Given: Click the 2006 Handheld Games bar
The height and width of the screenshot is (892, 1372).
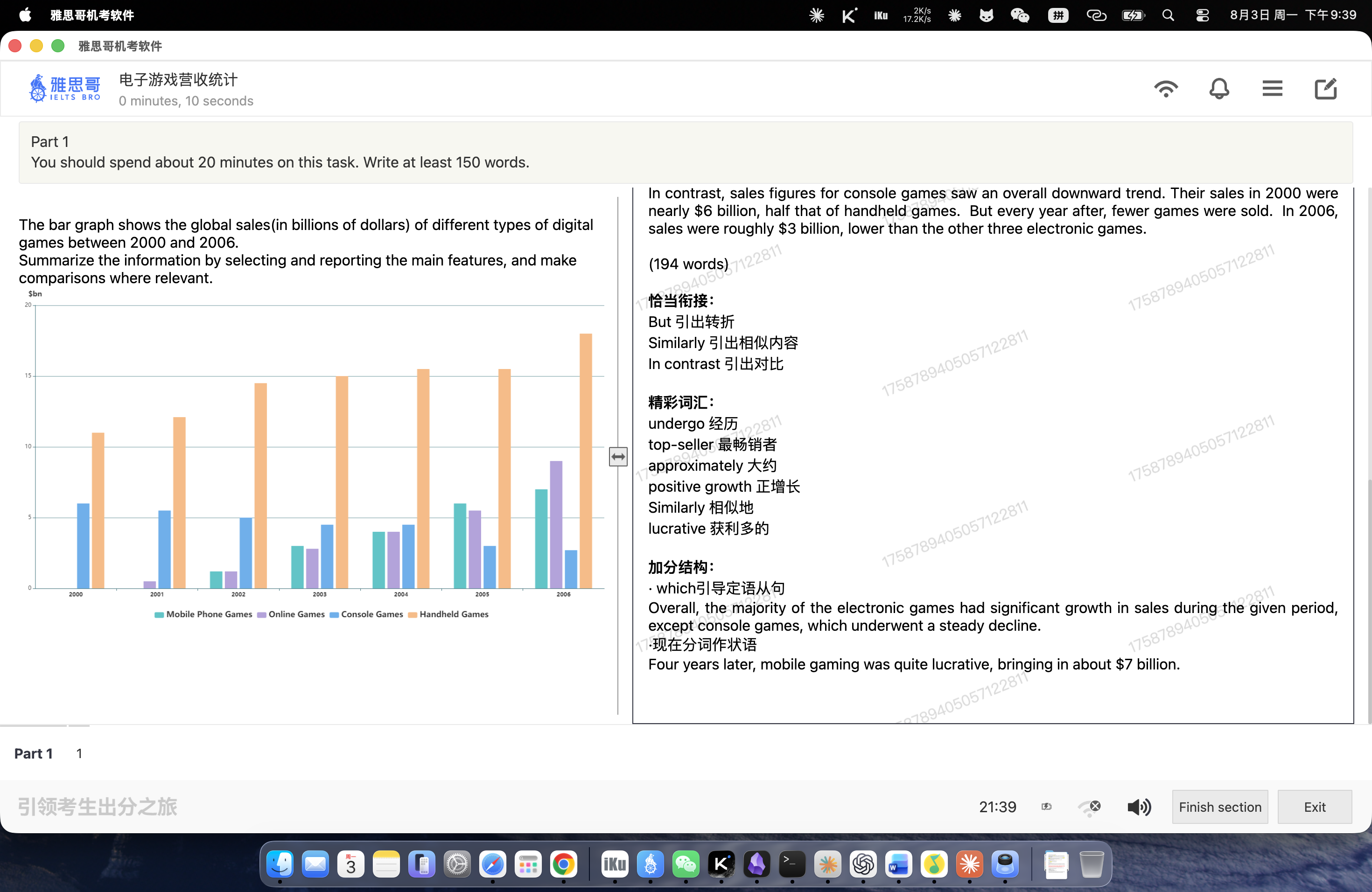Looking at the screenshot, I should [586, 461].
